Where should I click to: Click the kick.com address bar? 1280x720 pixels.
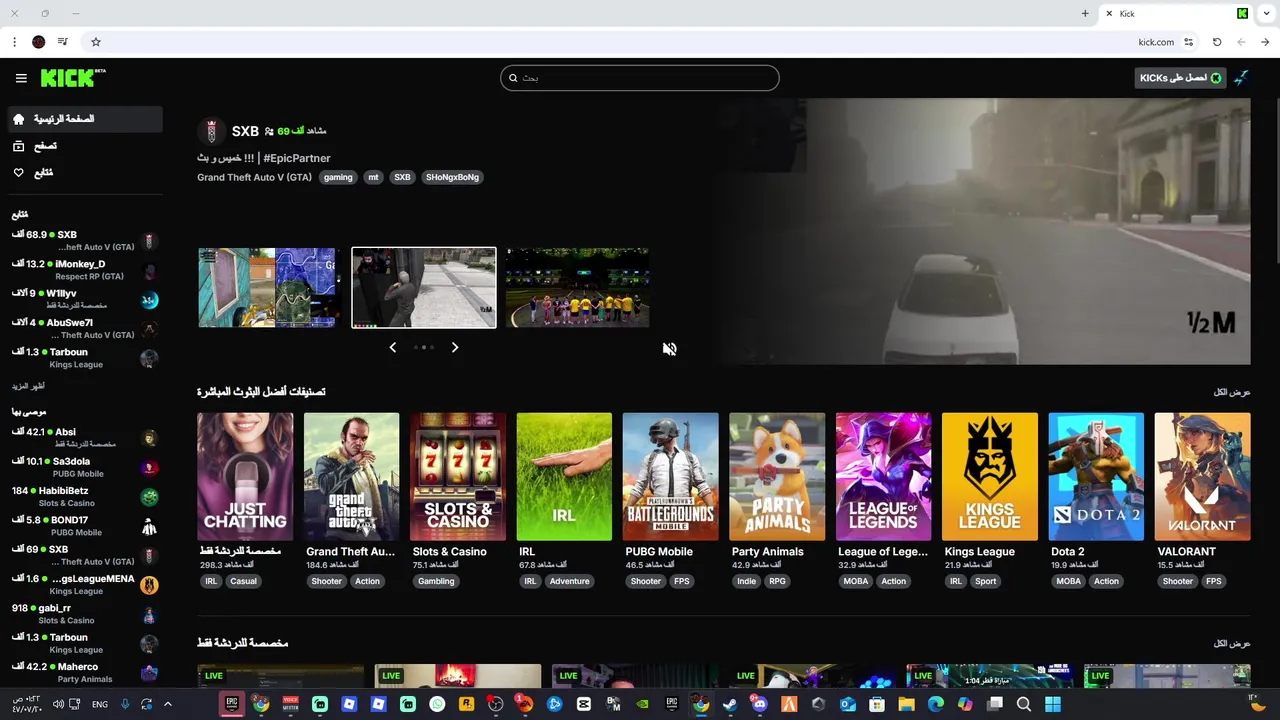640,42
